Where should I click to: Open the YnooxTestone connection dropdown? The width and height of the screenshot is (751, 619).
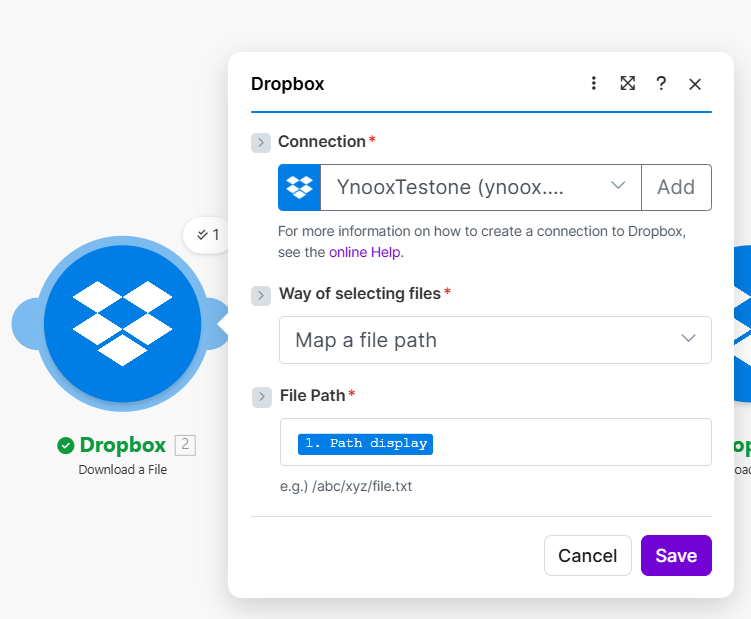click(480, 187)
